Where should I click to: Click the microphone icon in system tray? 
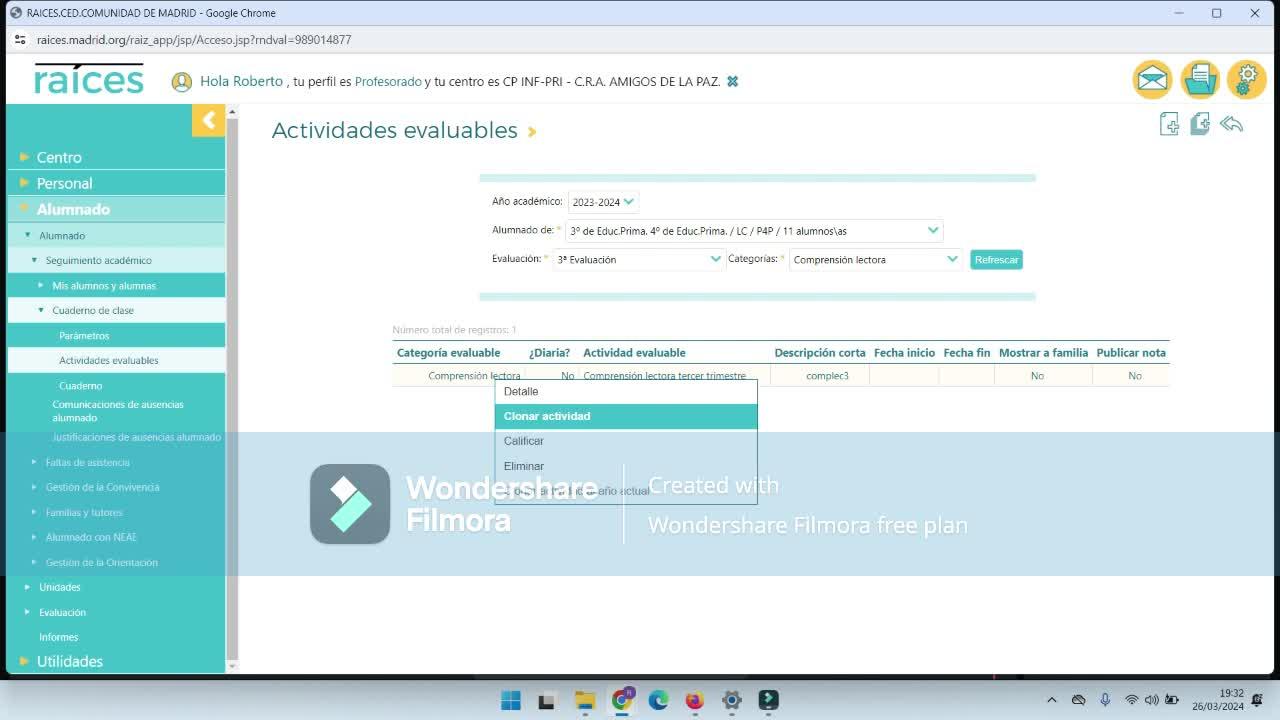pyautogui.click(x=1105, y=700)
